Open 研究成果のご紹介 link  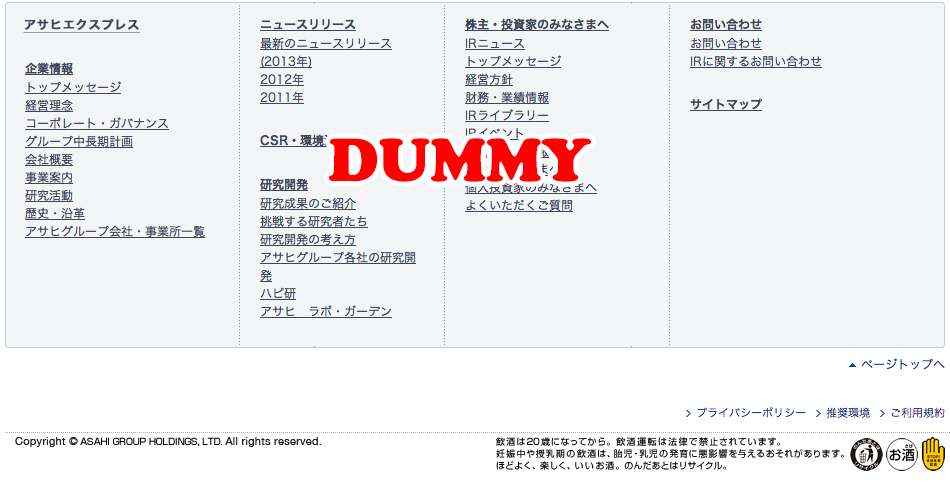point(308,204)
